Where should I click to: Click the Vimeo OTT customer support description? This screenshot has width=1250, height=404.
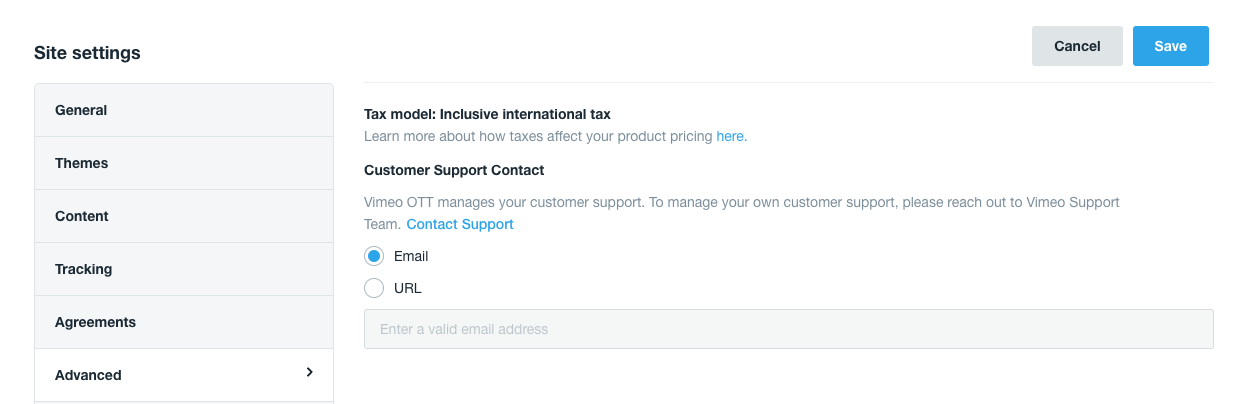click(741, 202)
